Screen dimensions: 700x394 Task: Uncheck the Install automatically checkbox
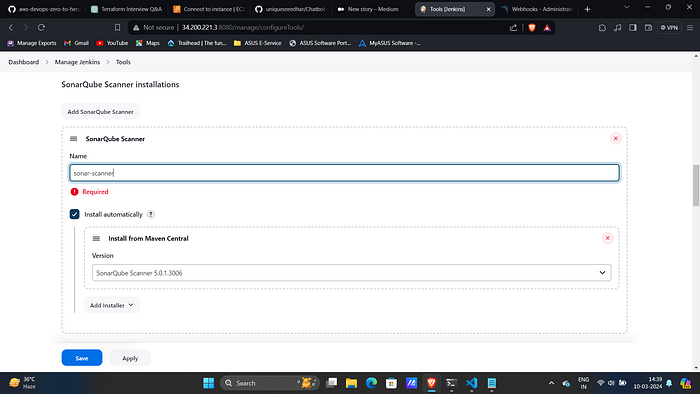click(75, 214)
